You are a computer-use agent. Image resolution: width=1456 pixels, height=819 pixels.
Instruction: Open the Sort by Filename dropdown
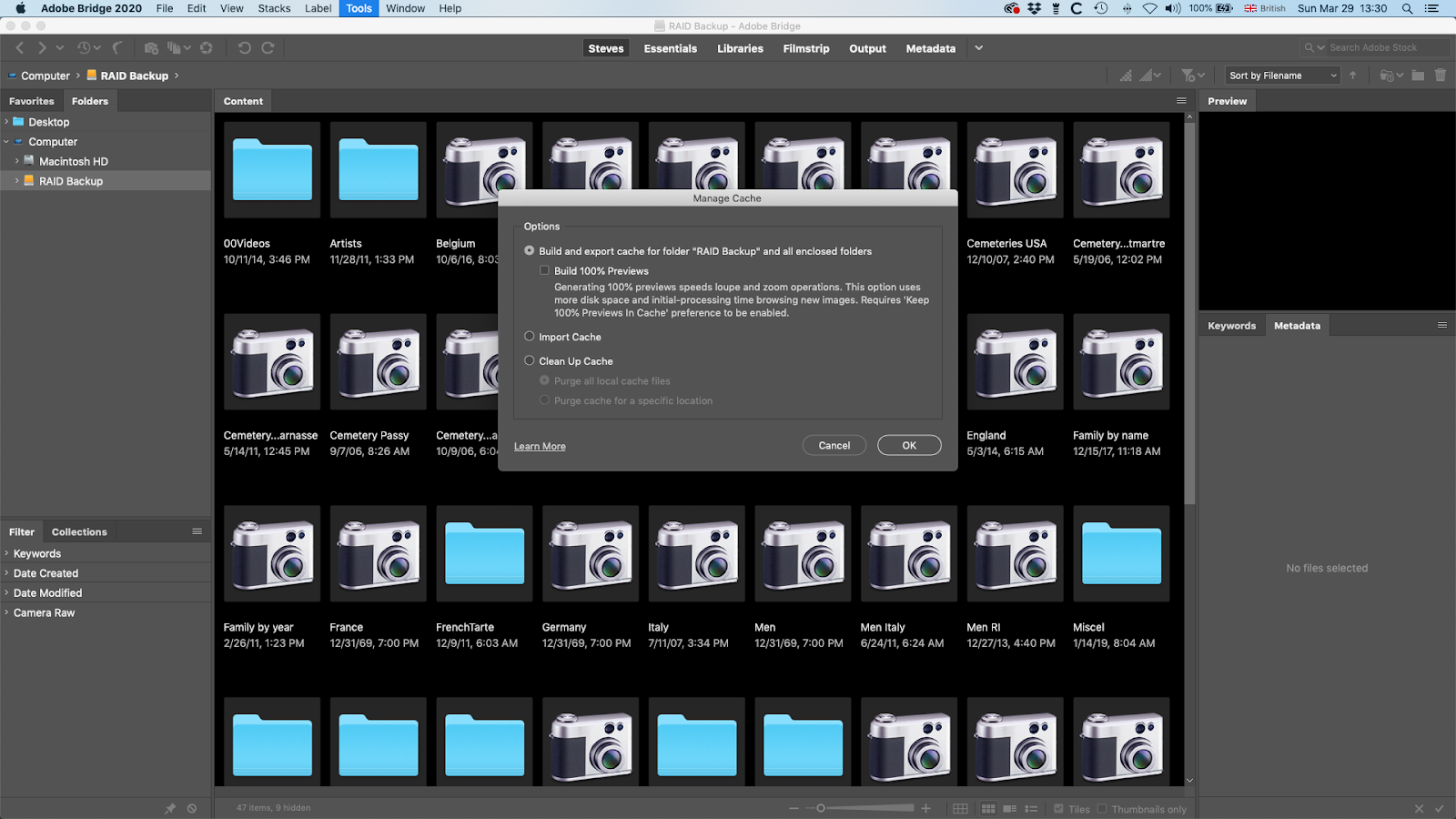click(x=1281, y=76)
